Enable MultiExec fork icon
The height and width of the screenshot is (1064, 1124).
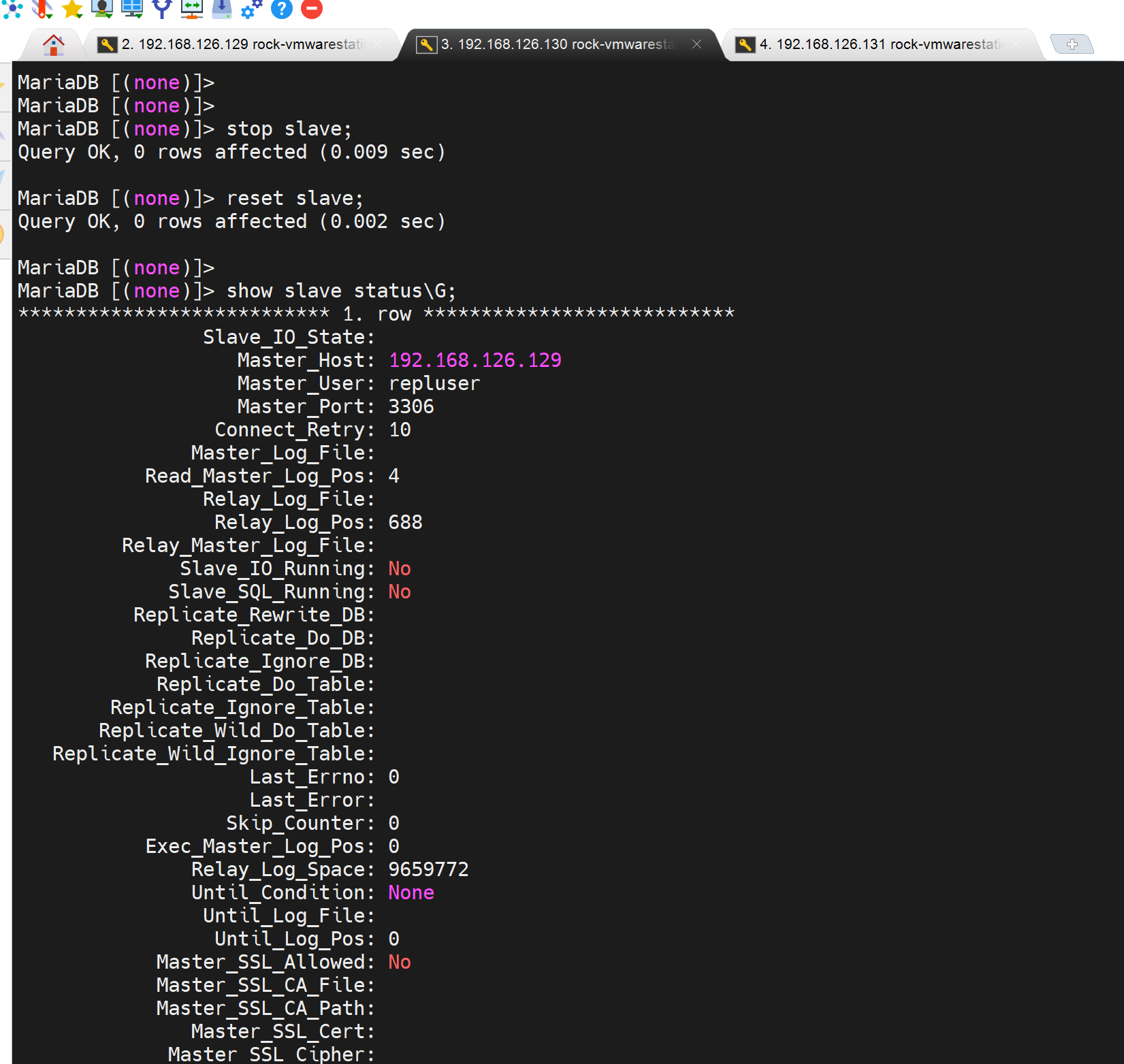coord(162,8)
